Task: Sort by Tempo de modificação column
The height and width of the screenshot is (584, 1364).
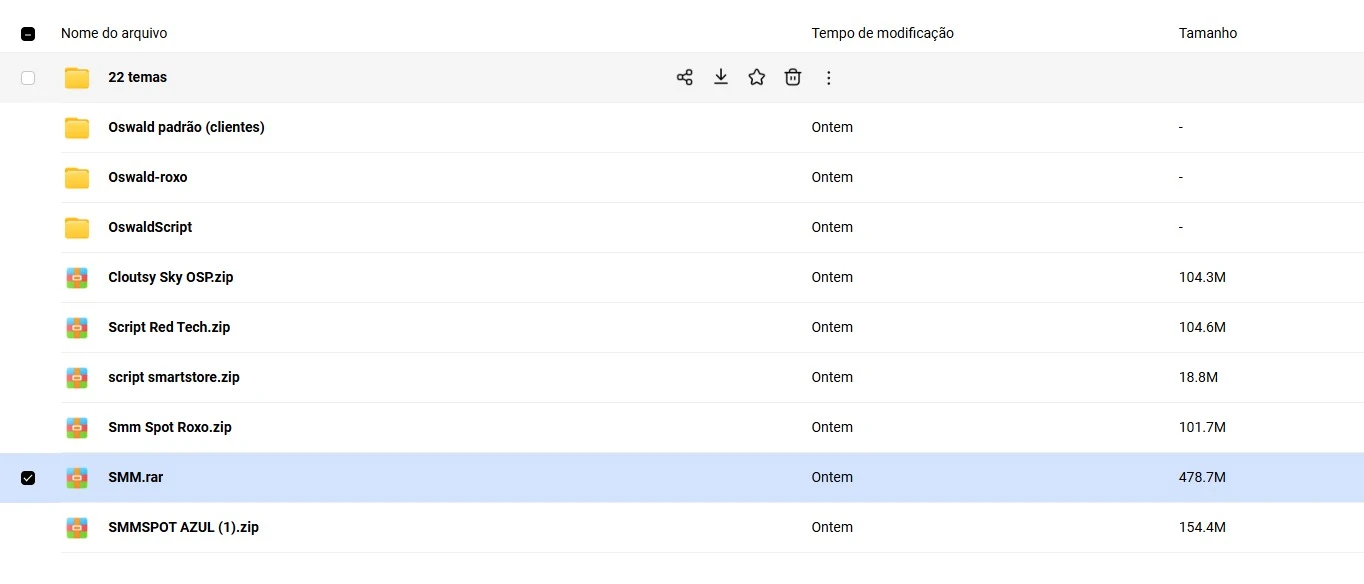Action: point(882,33)
